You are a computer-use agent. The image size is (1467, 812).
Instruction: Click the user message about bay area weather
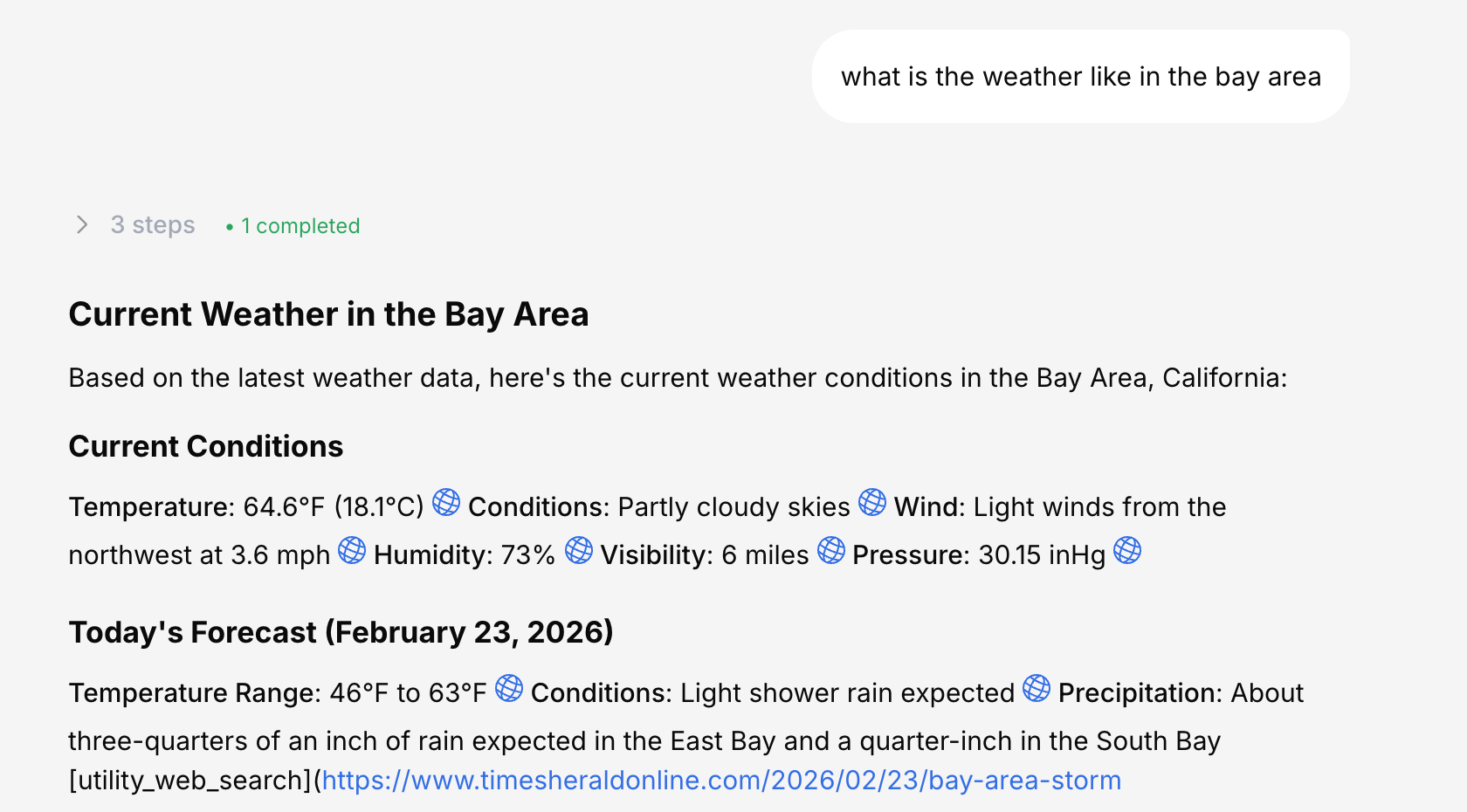point(1080,77)
